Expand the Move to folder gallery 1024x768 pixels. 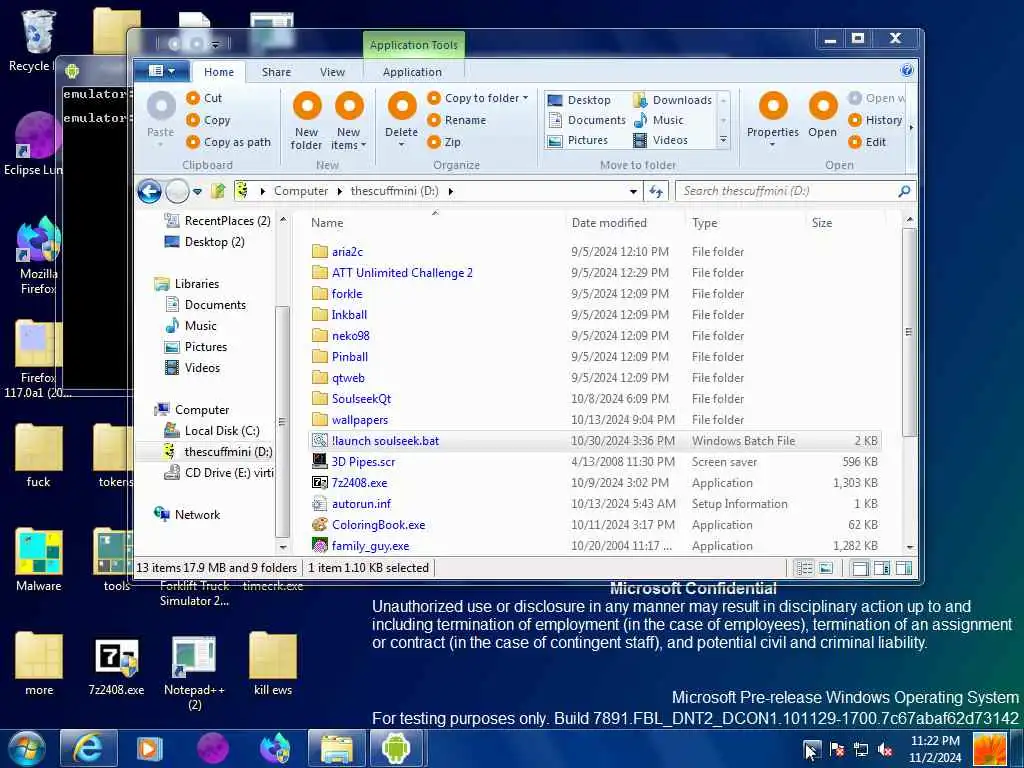click(x=724, y=140)
